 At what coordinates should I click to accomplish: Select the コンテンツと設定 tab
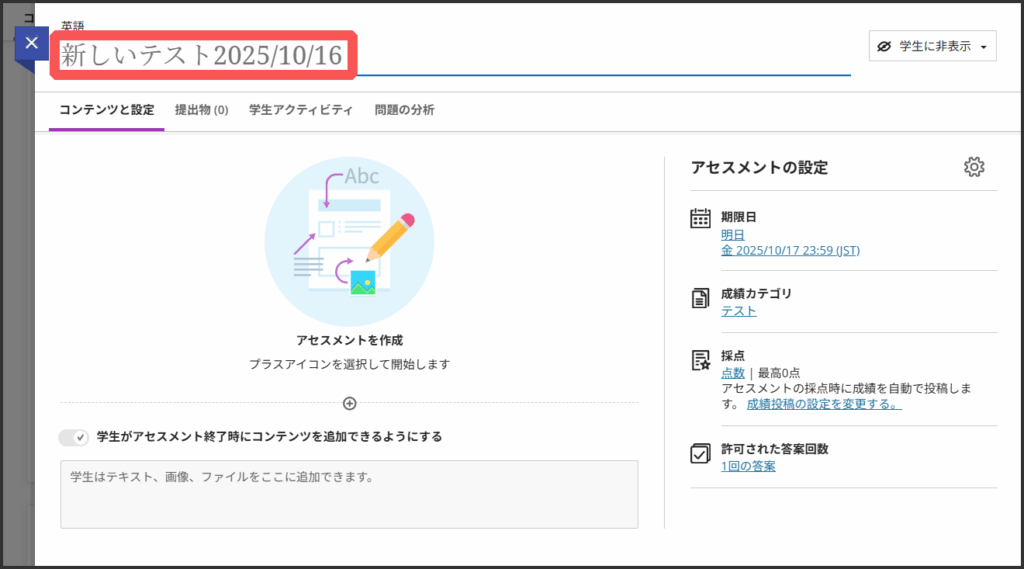pos(106,110)
